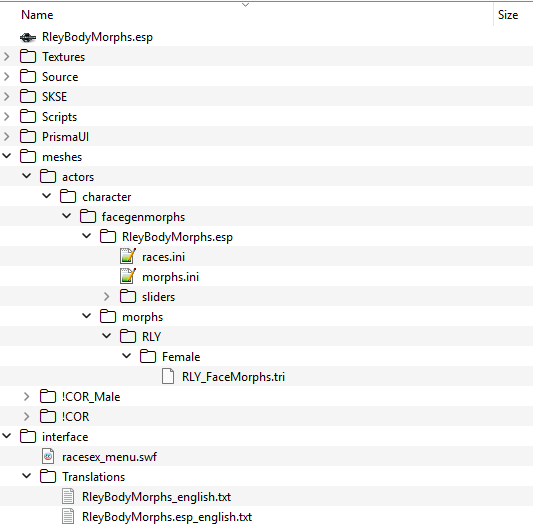The width and height of the screenshot is (533, 527).
Task: Click the RleyBodyMorphs_english.txt file icon
Action: click(68, 496)
